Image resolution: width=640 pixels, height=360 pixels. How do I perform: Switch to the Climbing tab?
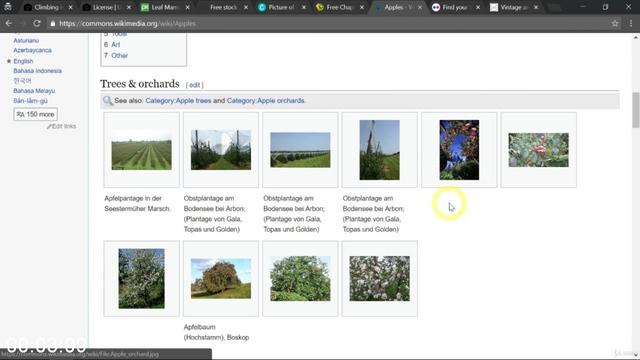click(x=47, y=7)
